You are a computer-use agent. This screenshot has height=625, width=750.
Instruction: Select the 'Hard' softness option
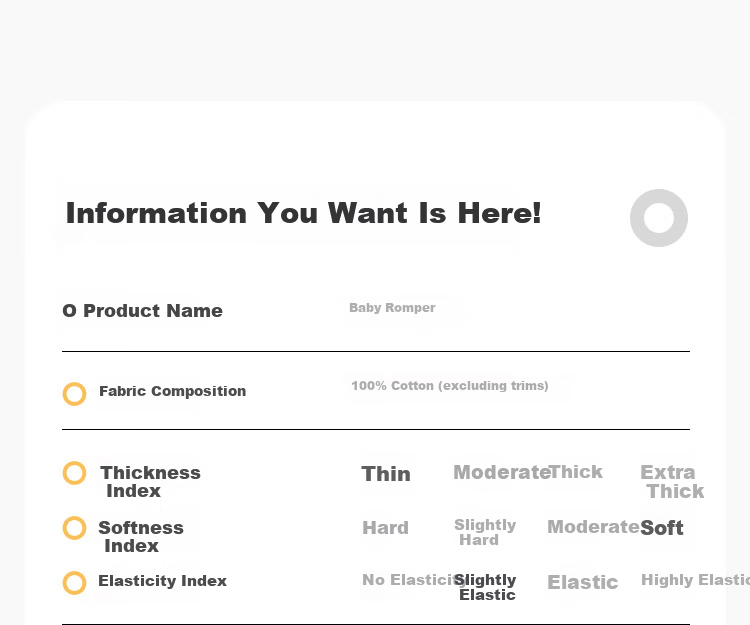(x=386, y=528)
